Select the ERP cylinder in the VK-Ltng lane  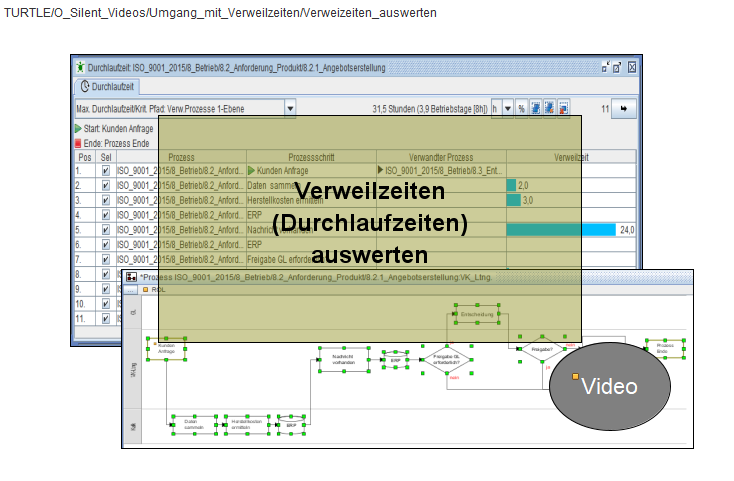tap(396, 360)
